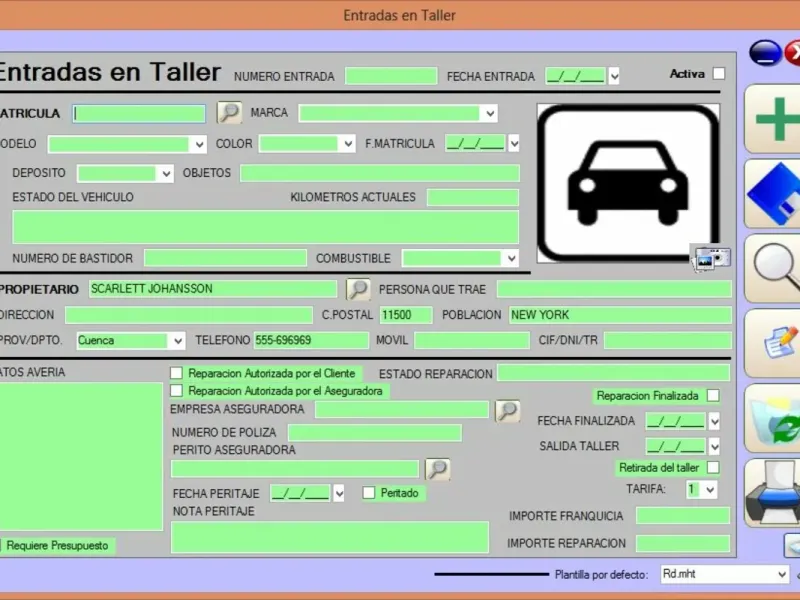Image resolution: width=800 pixels, height=600 pixels.
Task: Click the CIF/DNI/TR input field
Action: click(x=668, y=340)
